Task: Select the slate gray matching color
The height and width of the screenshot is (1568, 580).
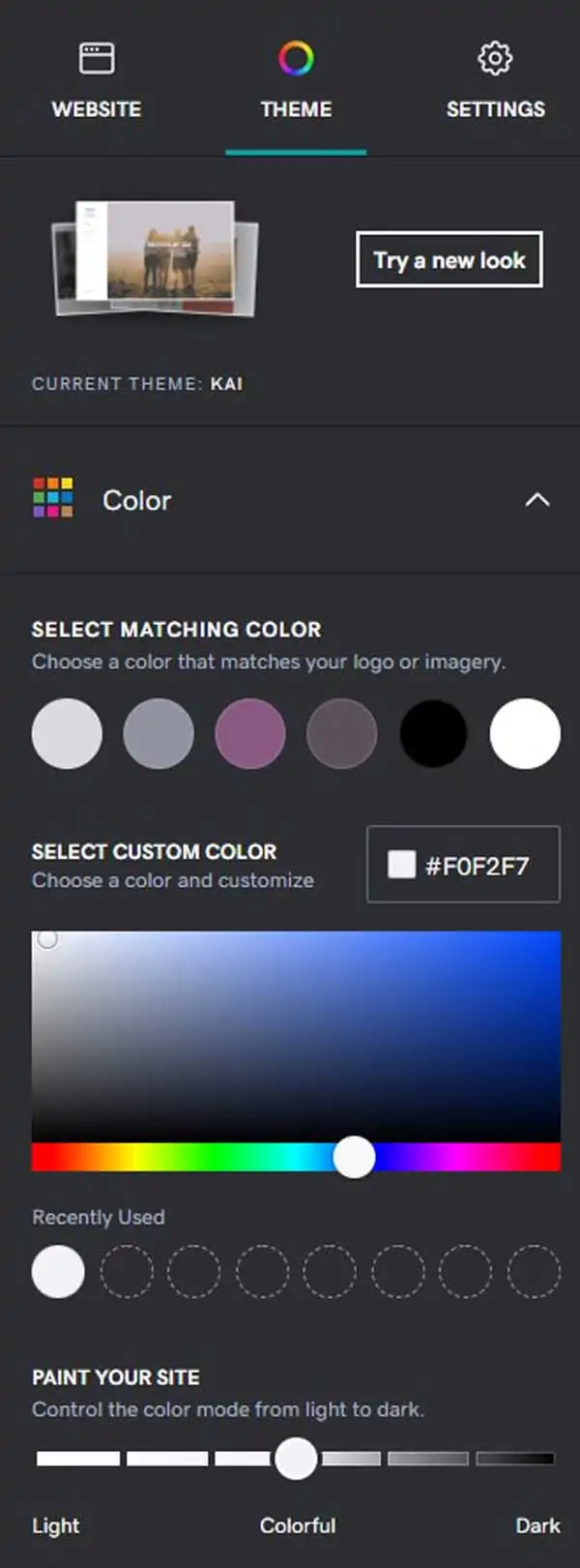Action: point(159,733)
